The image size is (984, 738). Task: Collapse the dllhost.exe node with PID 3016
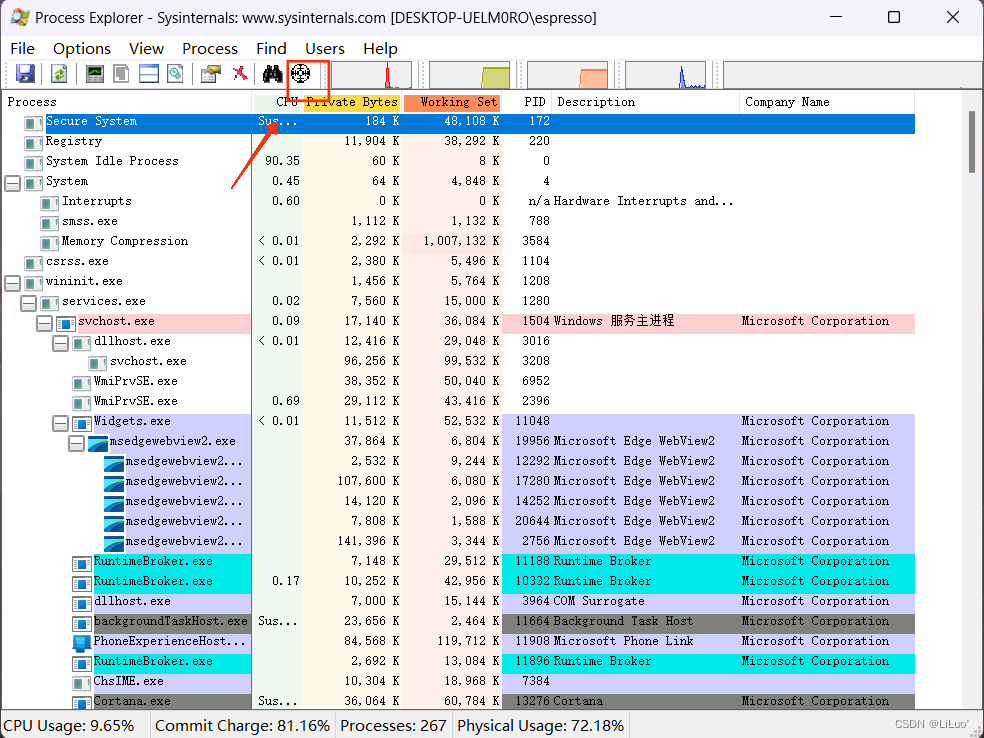click(60, 344)
